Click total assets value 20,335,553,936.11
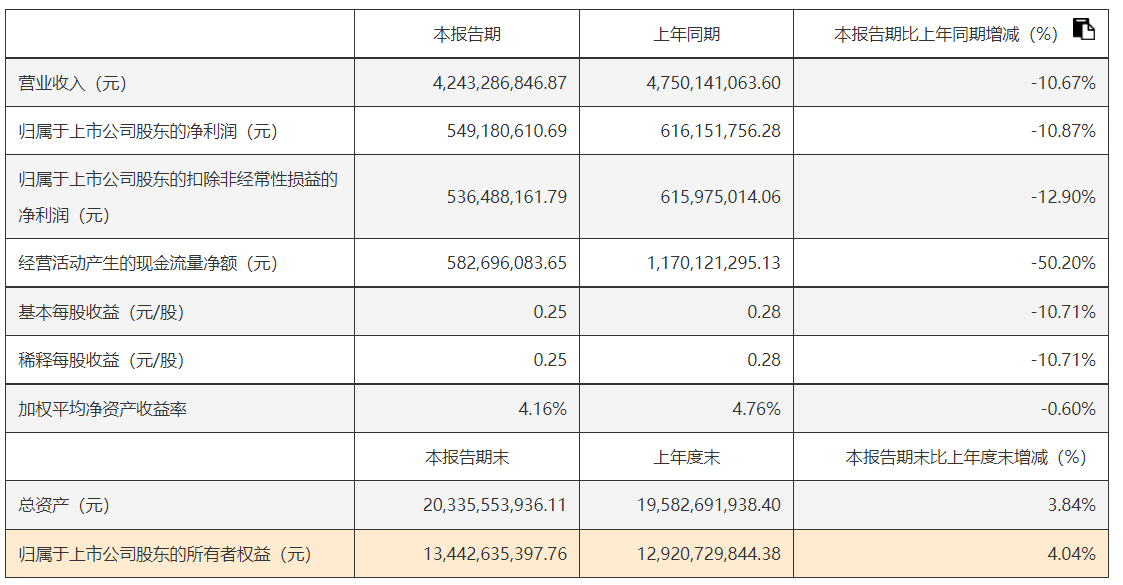The width and height of the screenshot is (1123, 585). point(495,505)
